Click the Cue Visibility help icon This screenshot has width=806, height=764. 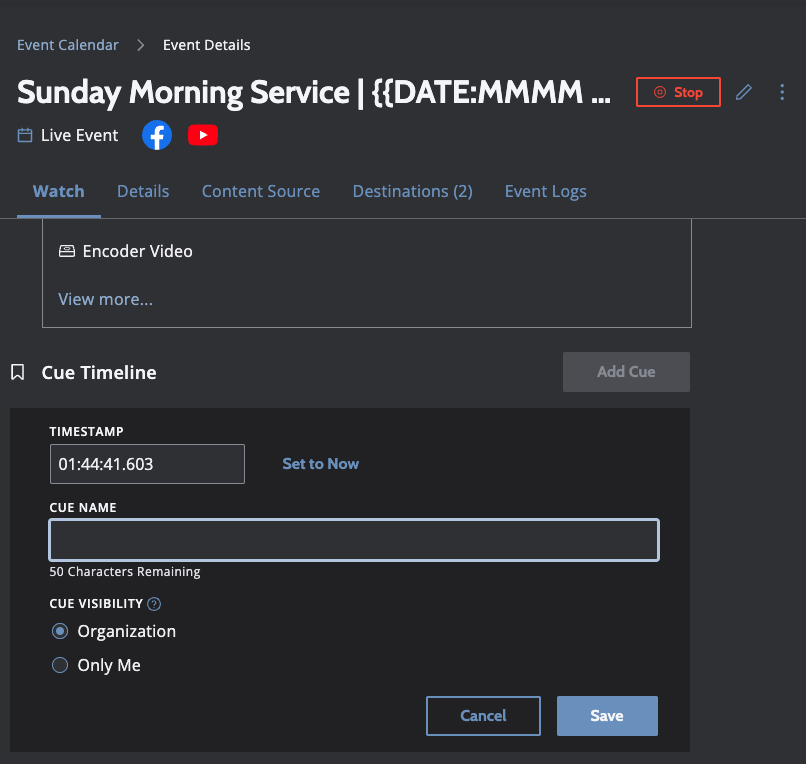click(154, 604)
